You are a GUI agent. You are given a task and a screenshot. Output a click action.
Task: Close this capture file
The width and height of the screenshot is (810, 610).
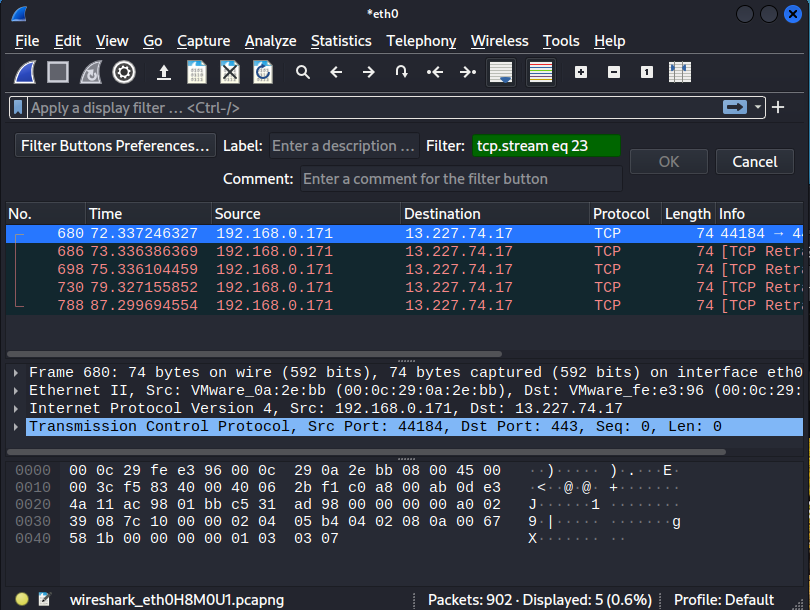pos(230,72)
